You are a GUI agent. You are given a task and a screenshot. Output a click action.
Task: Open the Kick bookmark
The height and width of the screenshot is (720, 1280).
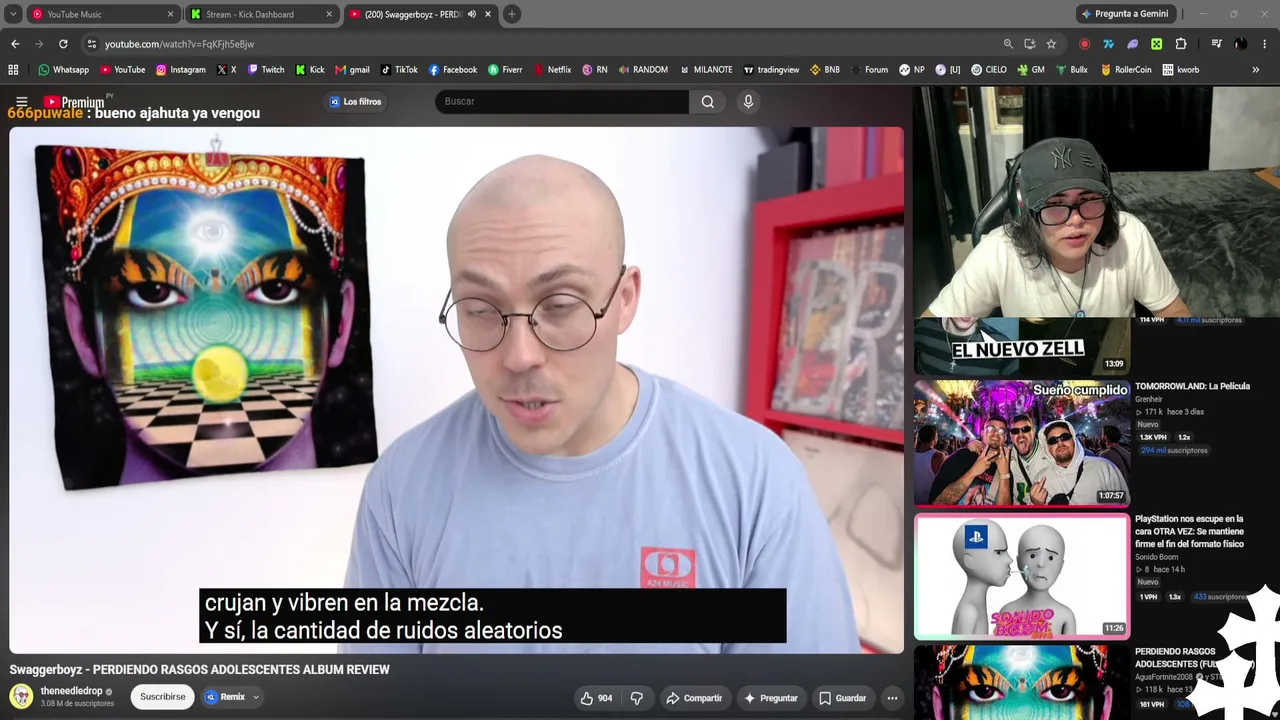pyautogui.click(x=310, y=70)
